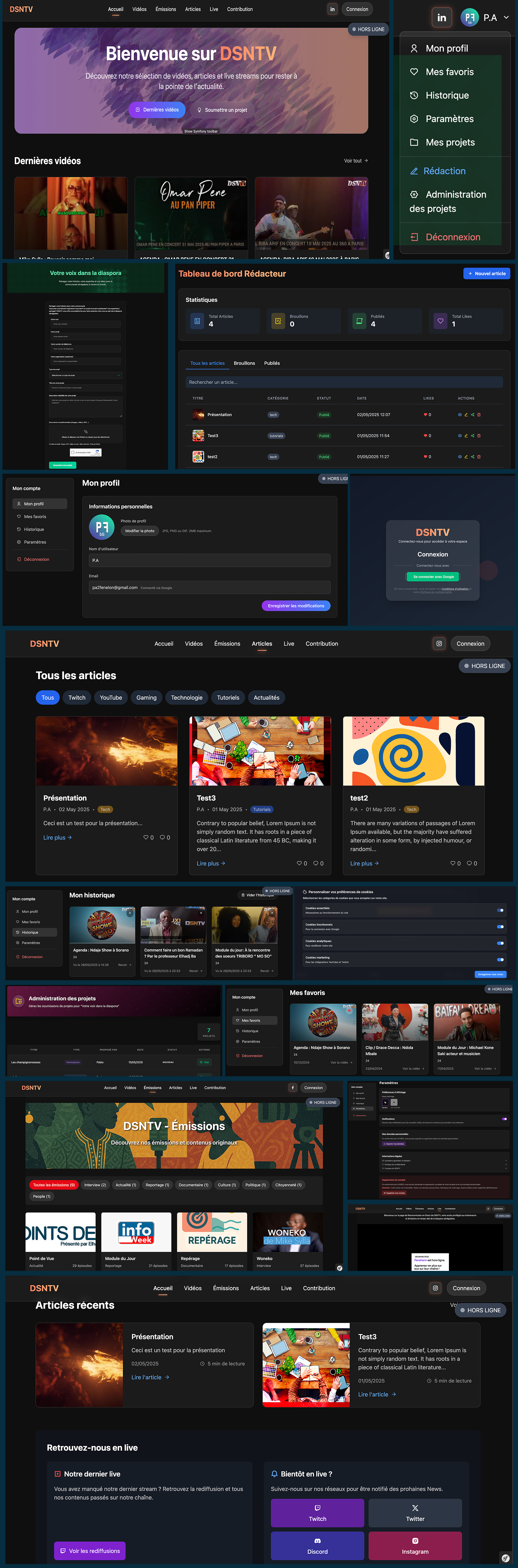
Task: Click the eye view icon for the Test3 row
Action: click(460, 436)
